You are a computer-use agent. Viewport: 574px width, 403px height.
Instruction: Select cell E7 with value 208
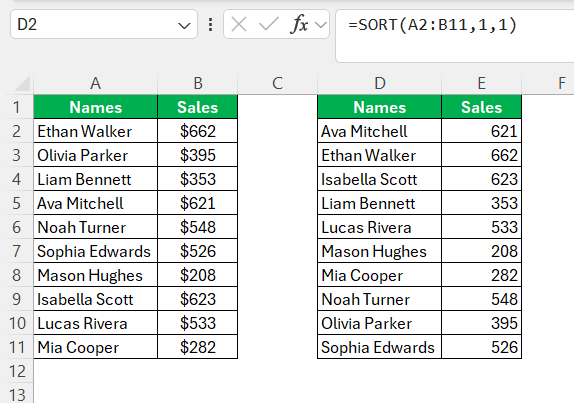[481, 251]
